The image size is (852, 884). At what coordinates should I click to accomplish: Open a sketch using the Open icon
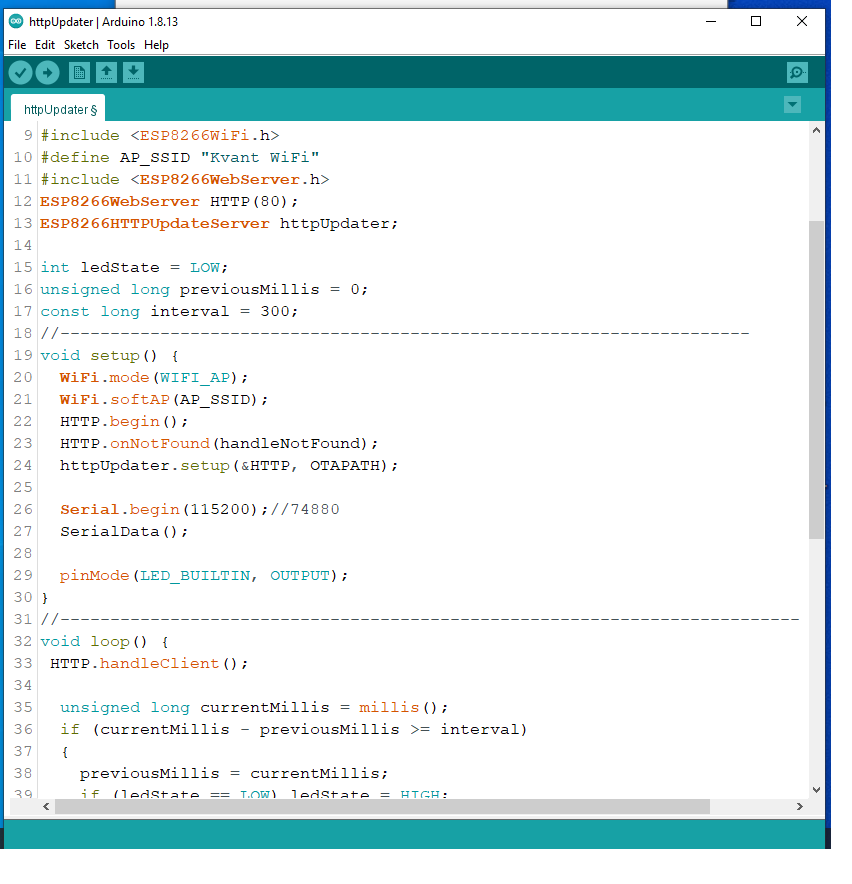[106, 73]
